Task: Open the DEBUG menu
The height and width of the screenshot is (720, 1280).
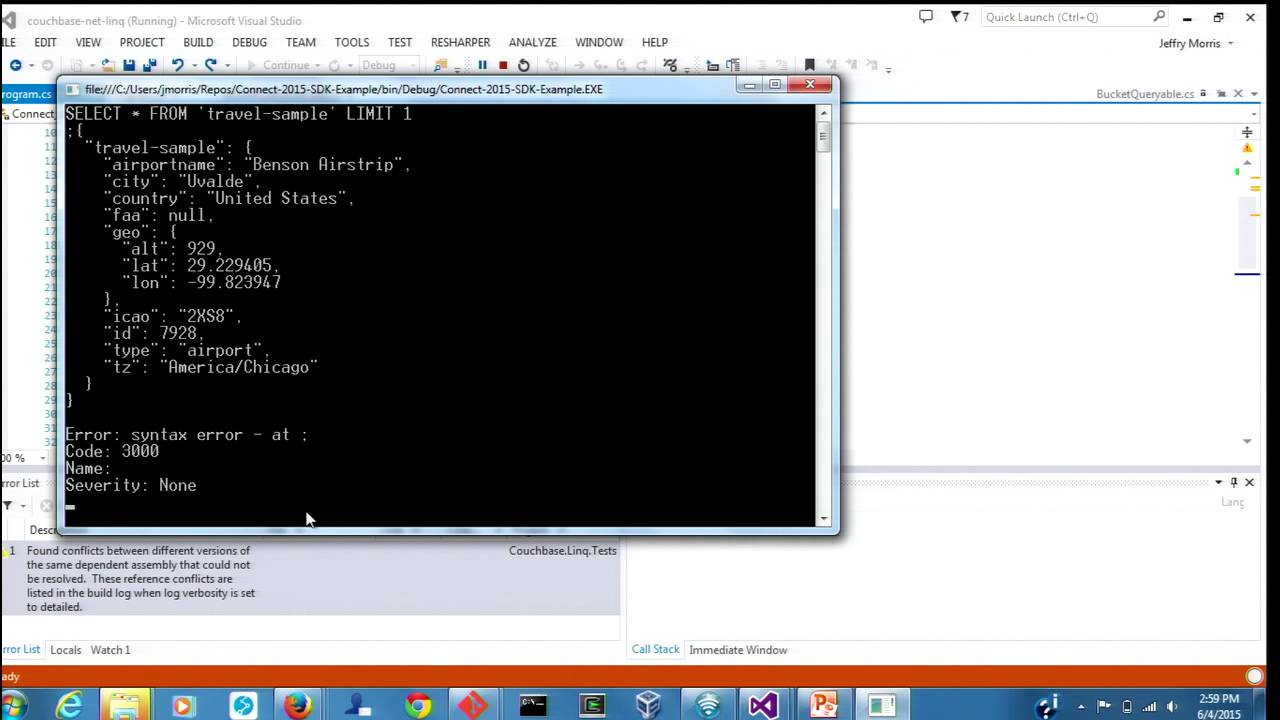Action: pos(249,42)
